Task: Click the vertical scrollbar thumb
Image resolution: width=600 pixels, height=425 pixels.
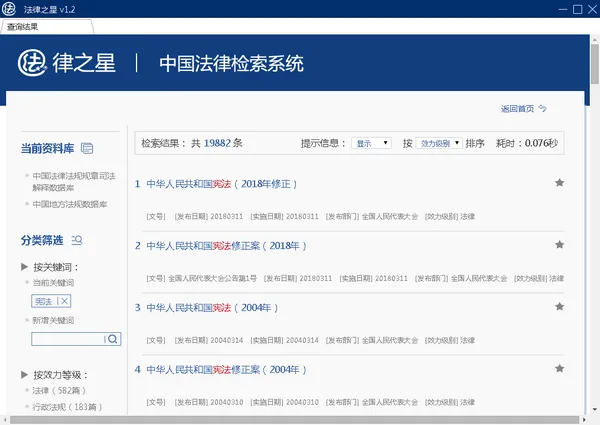Action: (595, 64)
